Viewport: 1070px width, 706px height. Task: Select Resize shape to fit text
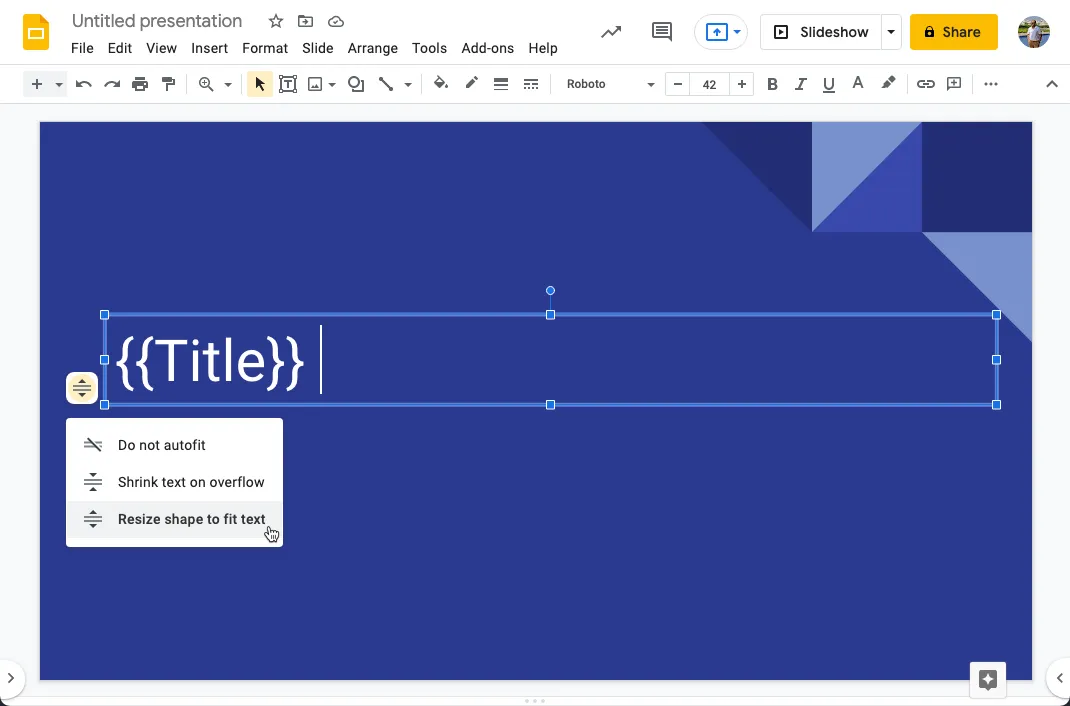(191, 519)
